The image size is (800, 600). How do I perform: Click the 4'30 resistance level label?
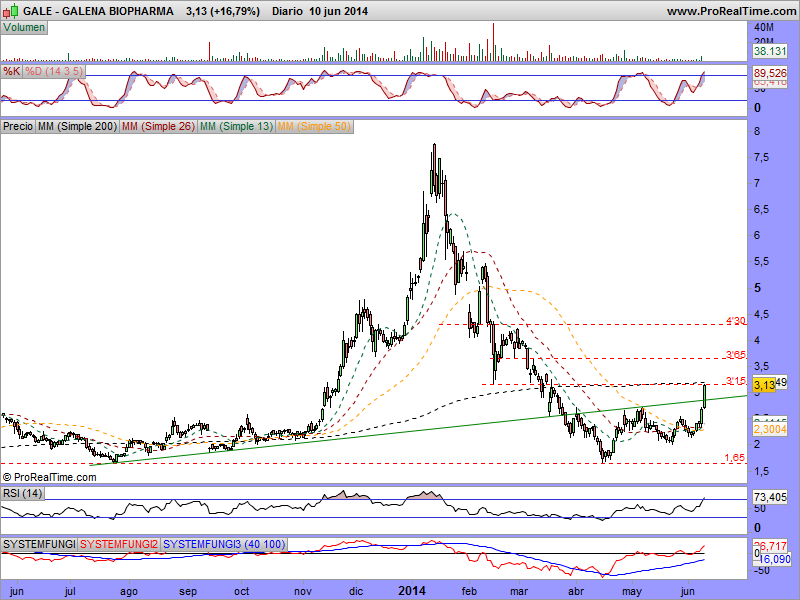tap(736, 320)
